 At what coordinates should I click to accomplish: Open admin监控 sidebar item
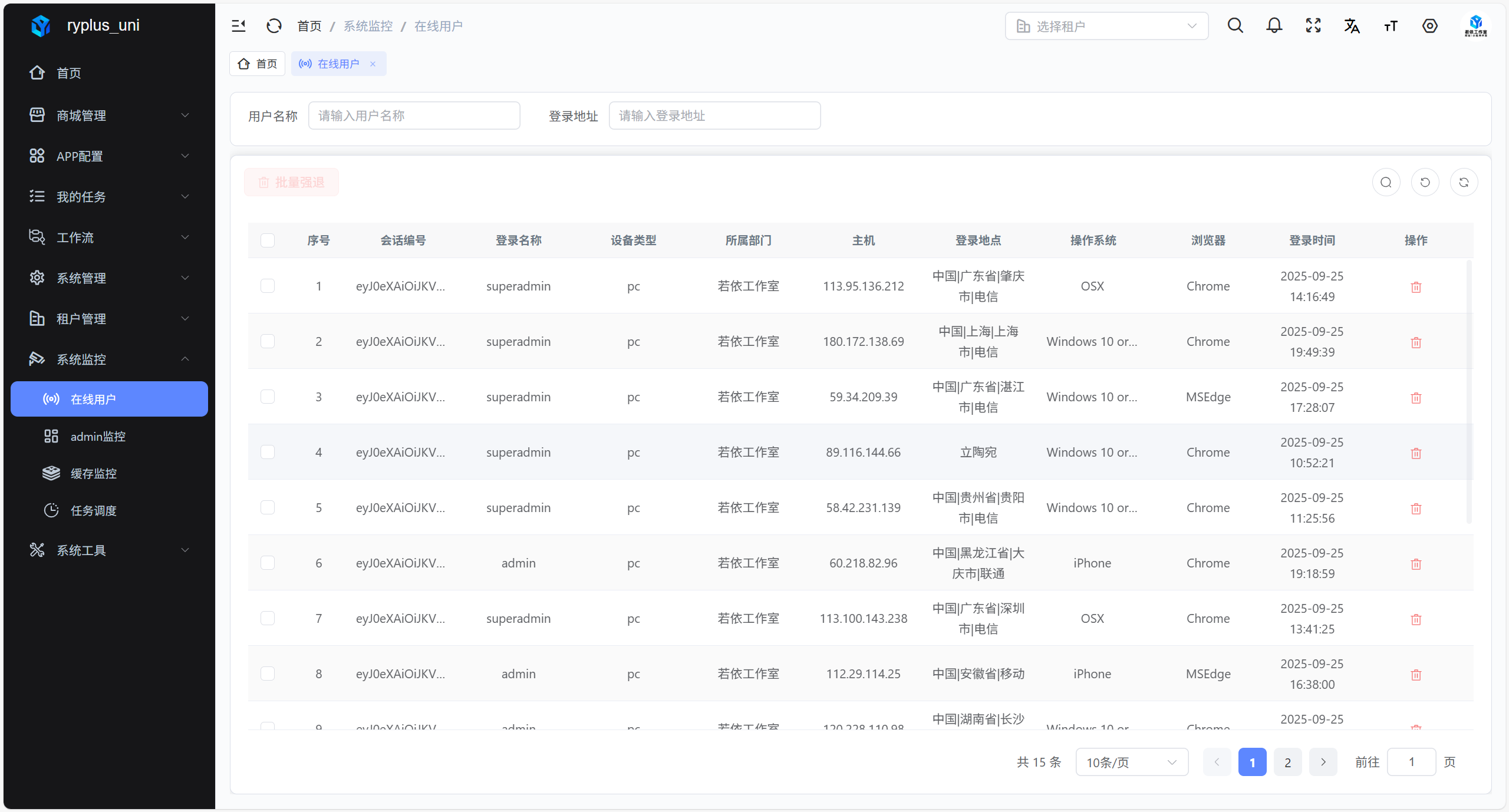point(98,436)
